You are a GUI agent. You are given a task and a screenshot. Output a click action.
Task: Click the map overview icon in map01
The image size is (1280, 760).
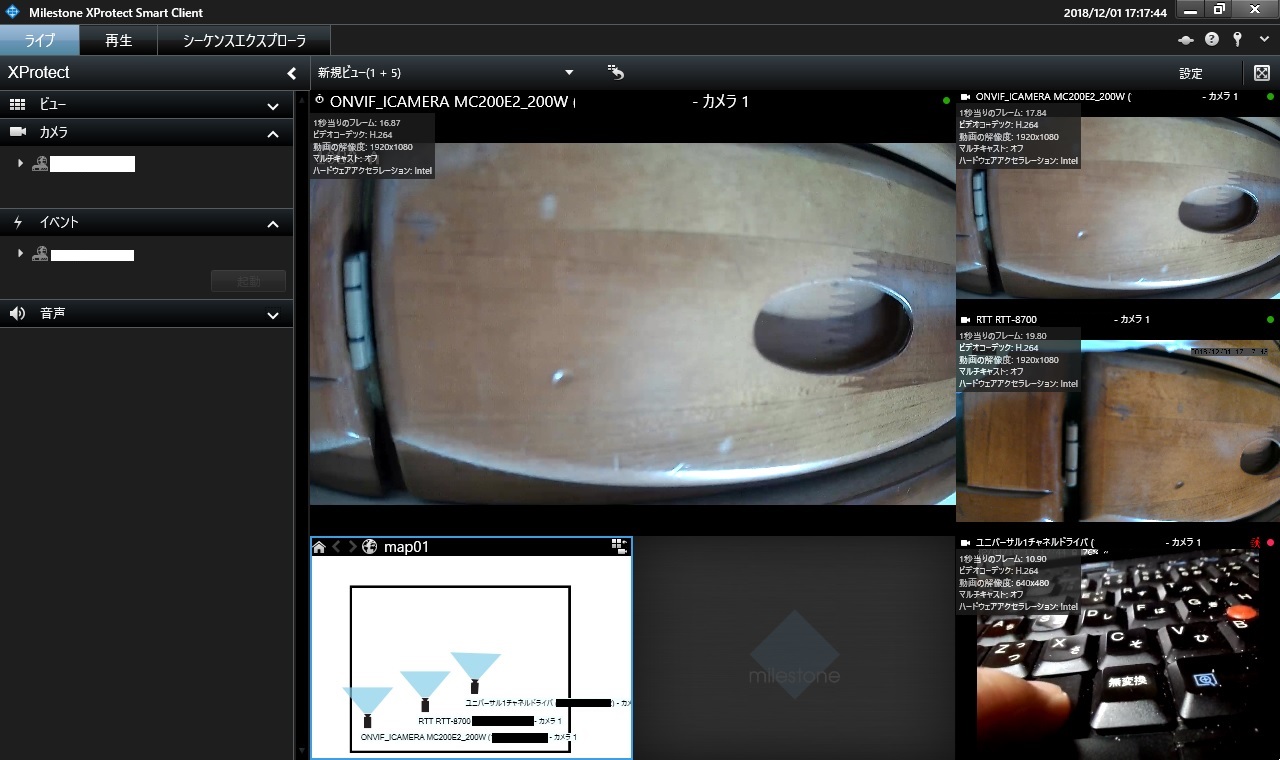(x=620, y=546)
